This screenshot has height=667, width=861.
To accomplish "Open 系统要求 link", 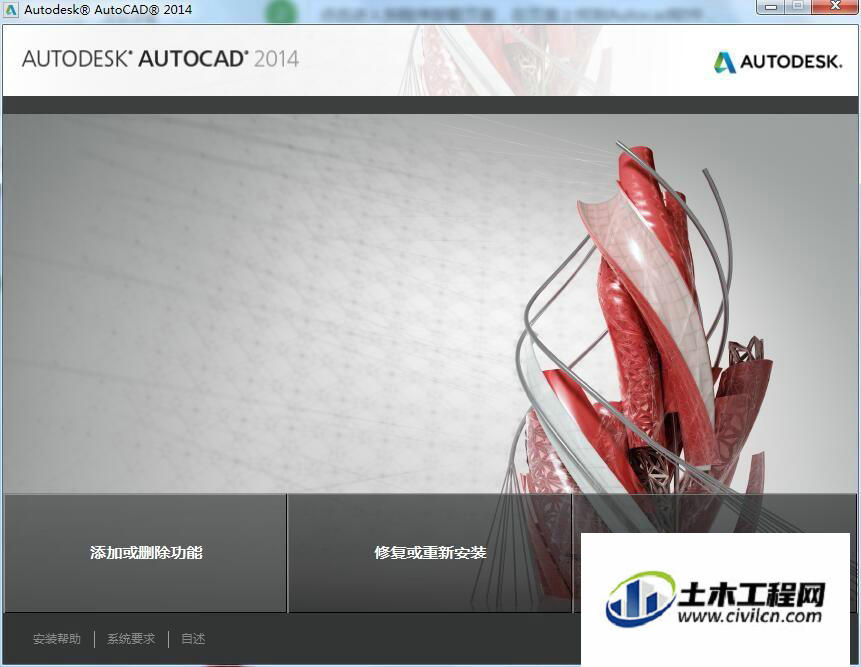I will [131, 639].
